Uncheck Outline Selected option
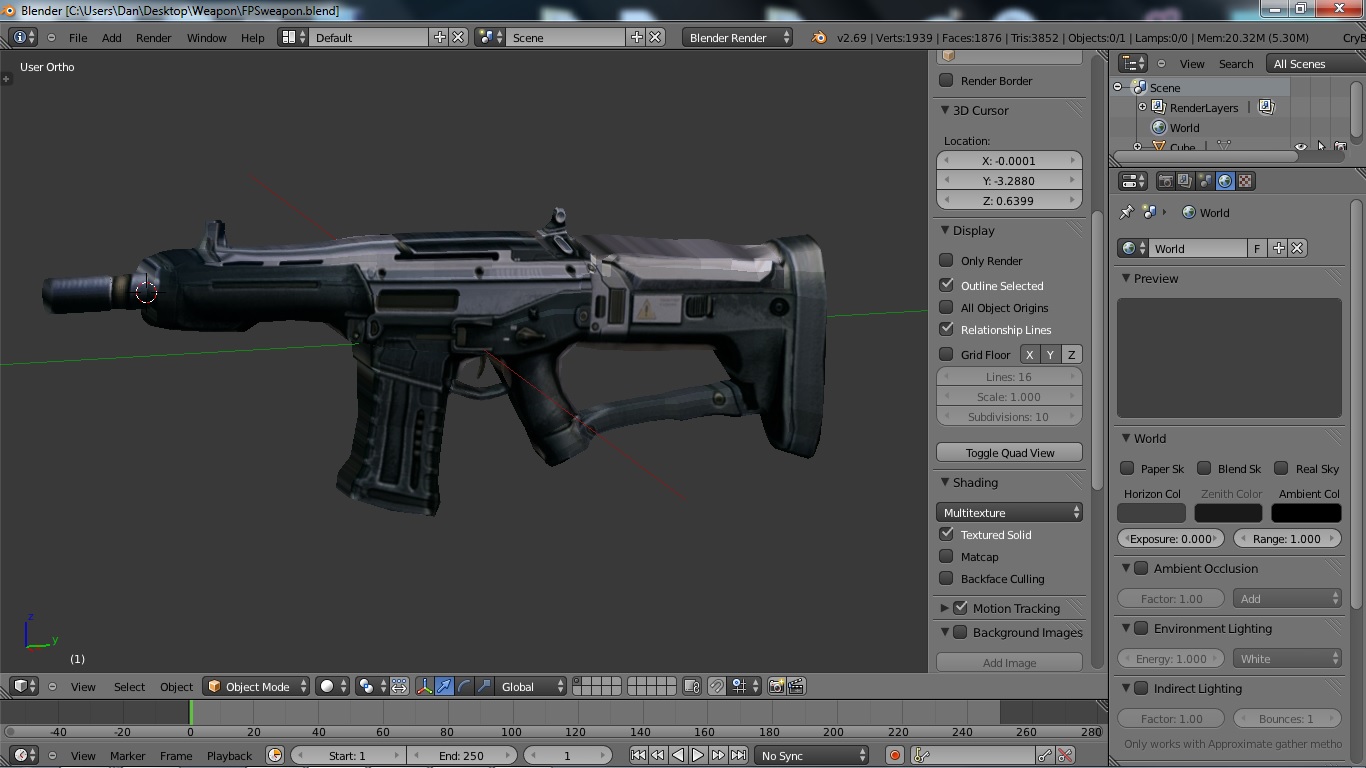Image resolution: width=1366 pixels, height=768 pixels. 946,285
